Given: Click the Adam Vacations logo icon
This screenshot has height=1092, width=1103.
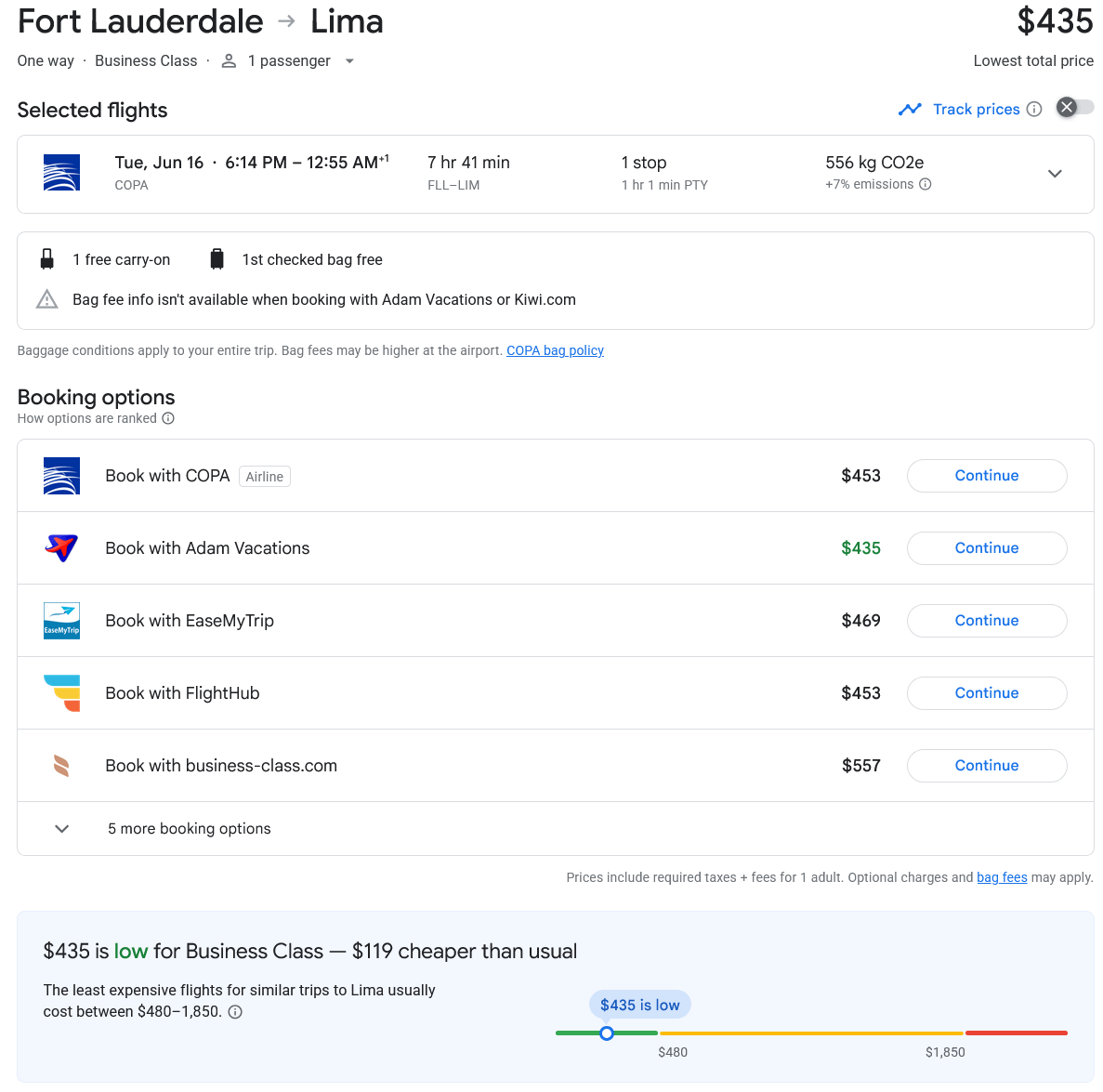Looking at the screenshot, I should 61,548.
